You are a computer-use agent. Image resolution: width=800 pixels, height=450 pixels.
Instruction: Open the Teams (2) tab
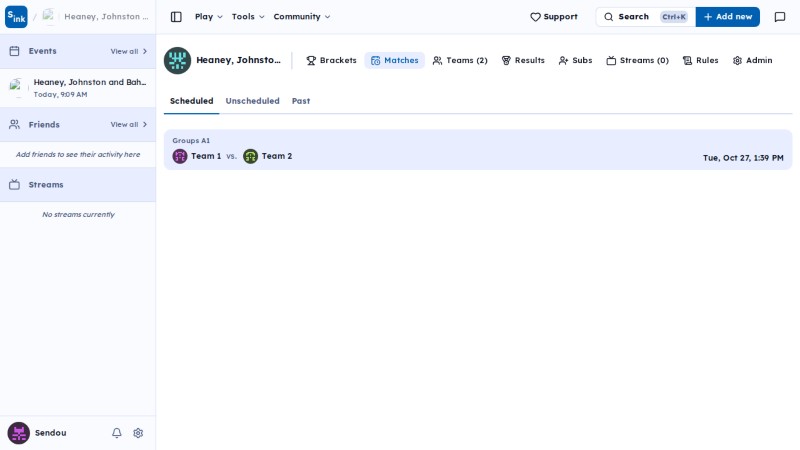tap(460, 60)
